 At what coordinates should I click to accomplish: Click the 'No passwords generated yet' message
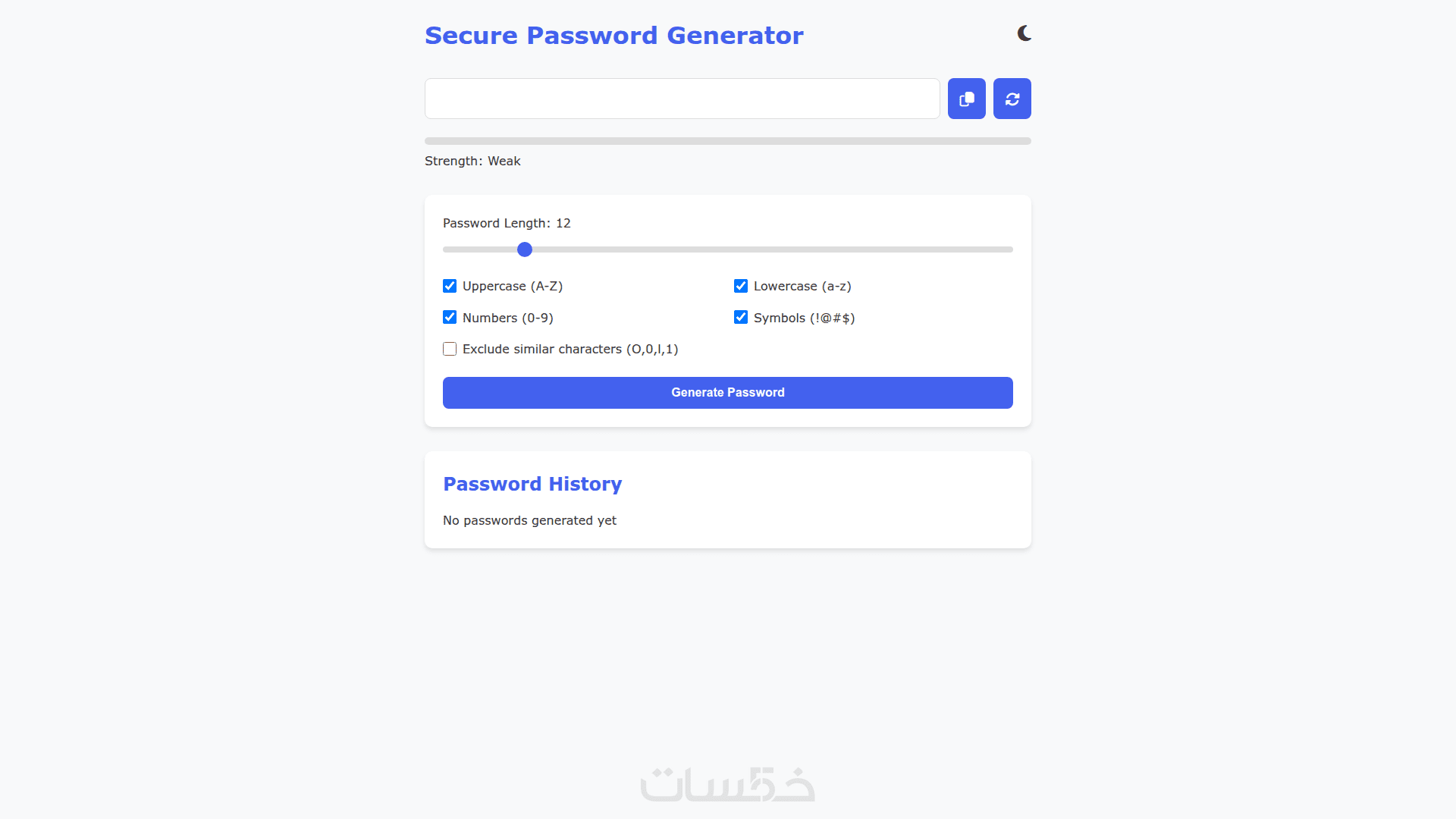coord(529,520)
